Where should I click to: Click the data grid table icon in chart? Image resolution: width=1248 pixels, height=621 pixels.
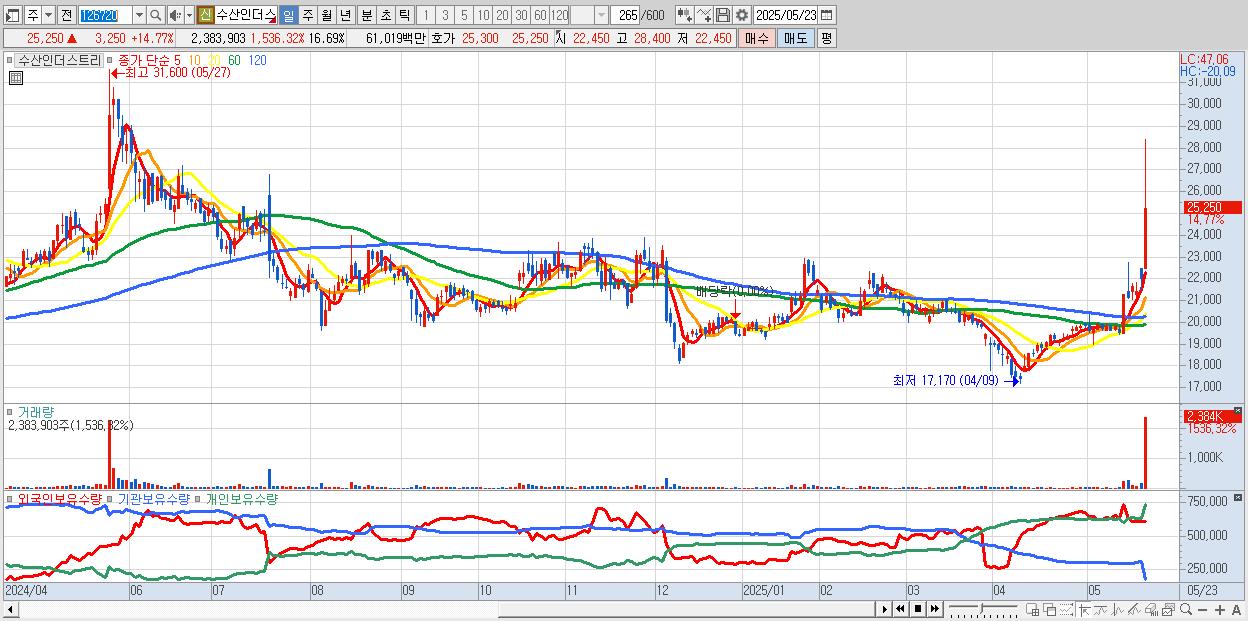tap(16, 78)
